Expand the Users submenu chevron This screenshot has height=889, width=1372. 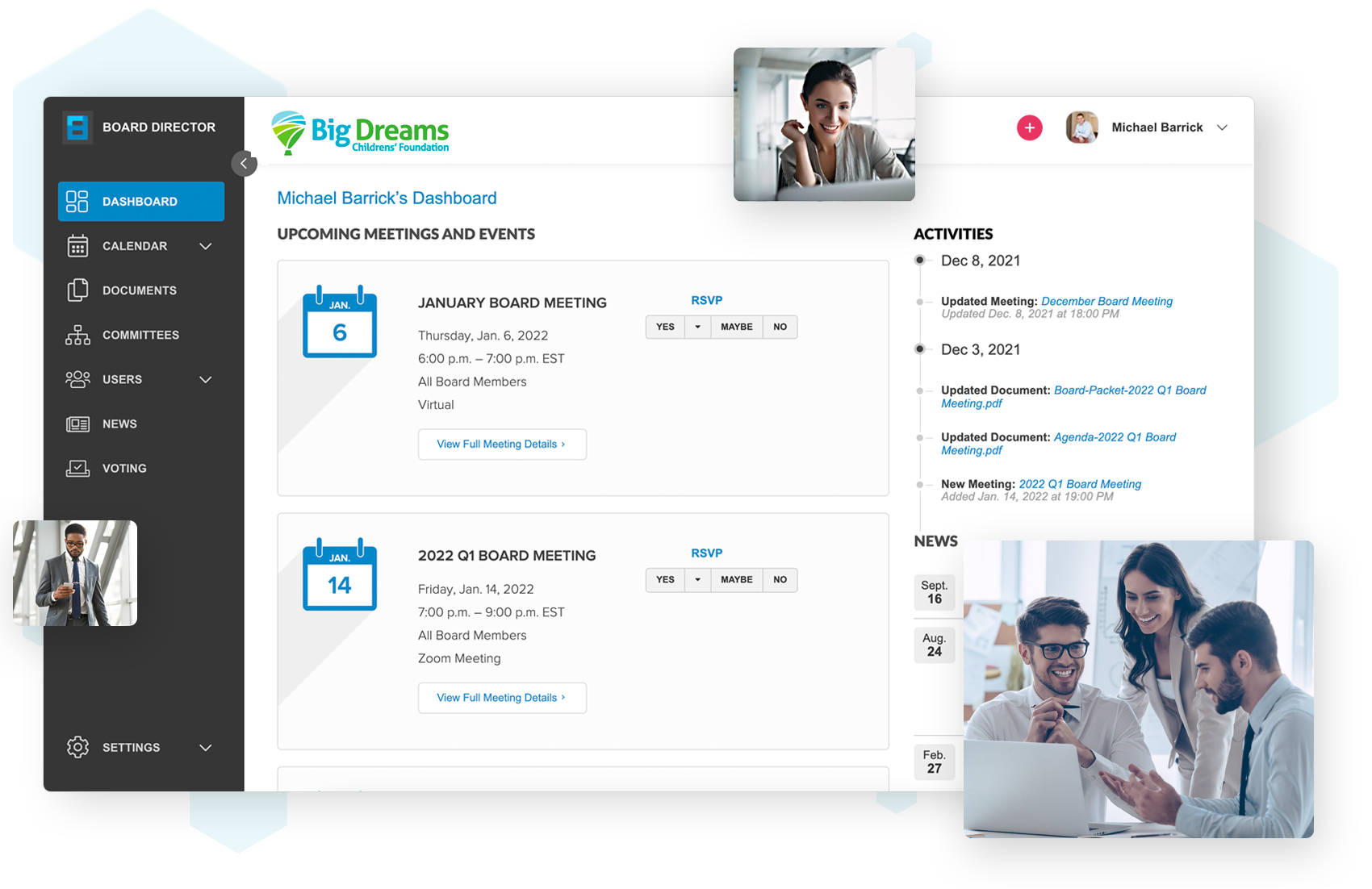(x=206, y=379)
